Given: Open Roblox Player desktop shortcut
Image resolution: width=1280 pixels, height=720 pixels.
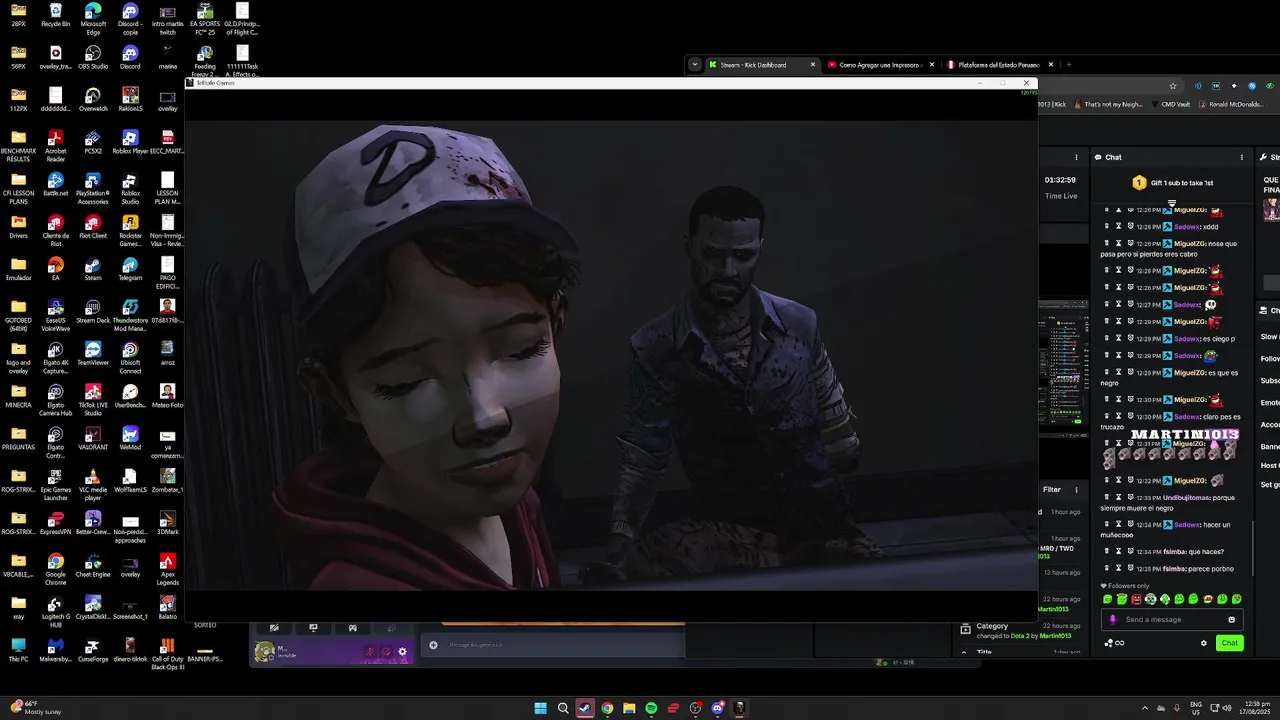Looking at the screenshot, I should pyautogui.click(x=130, y=141).
